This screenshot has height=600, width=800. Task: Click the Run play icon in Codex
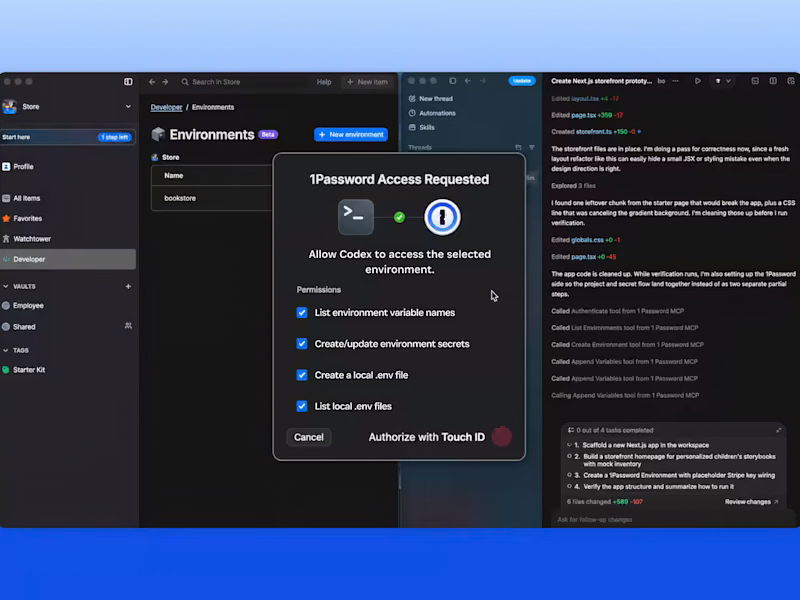click(697, 81)
